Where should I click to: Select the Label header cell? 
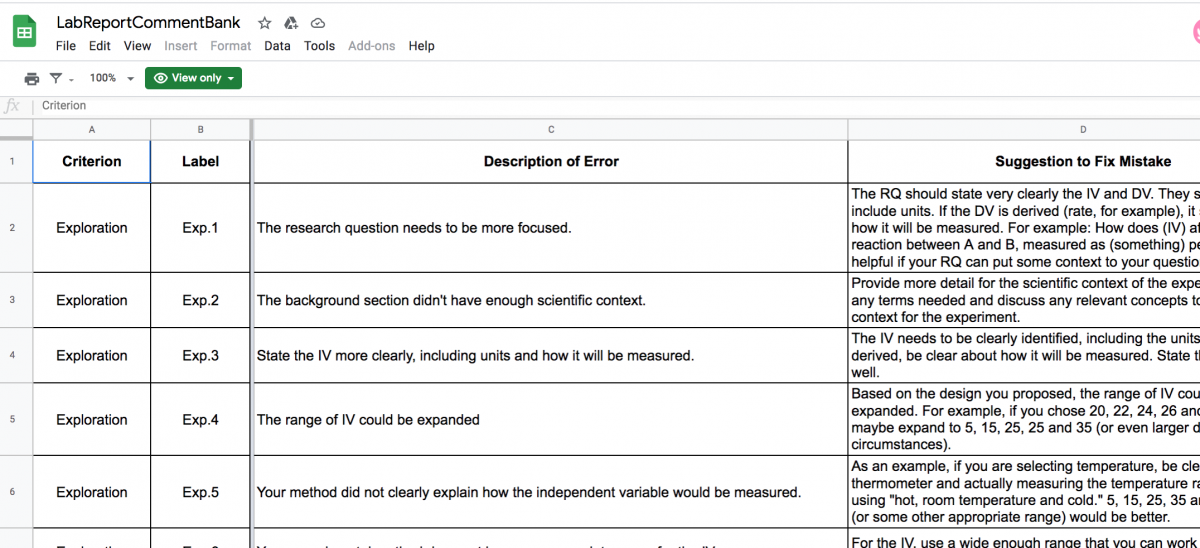pos(200,162)
